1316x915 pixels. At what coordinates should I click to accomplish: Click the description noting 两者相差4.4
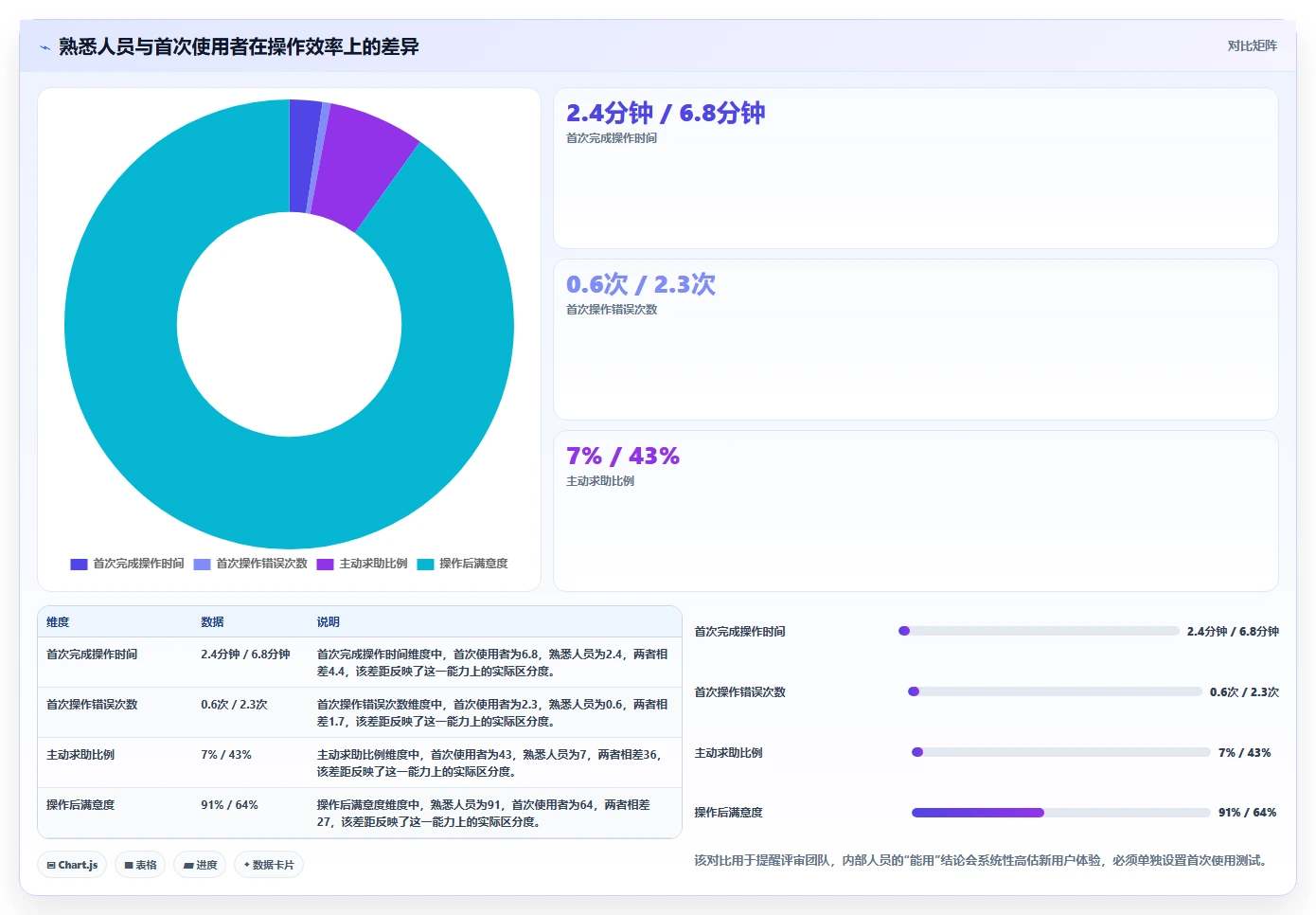coord(492,663)
